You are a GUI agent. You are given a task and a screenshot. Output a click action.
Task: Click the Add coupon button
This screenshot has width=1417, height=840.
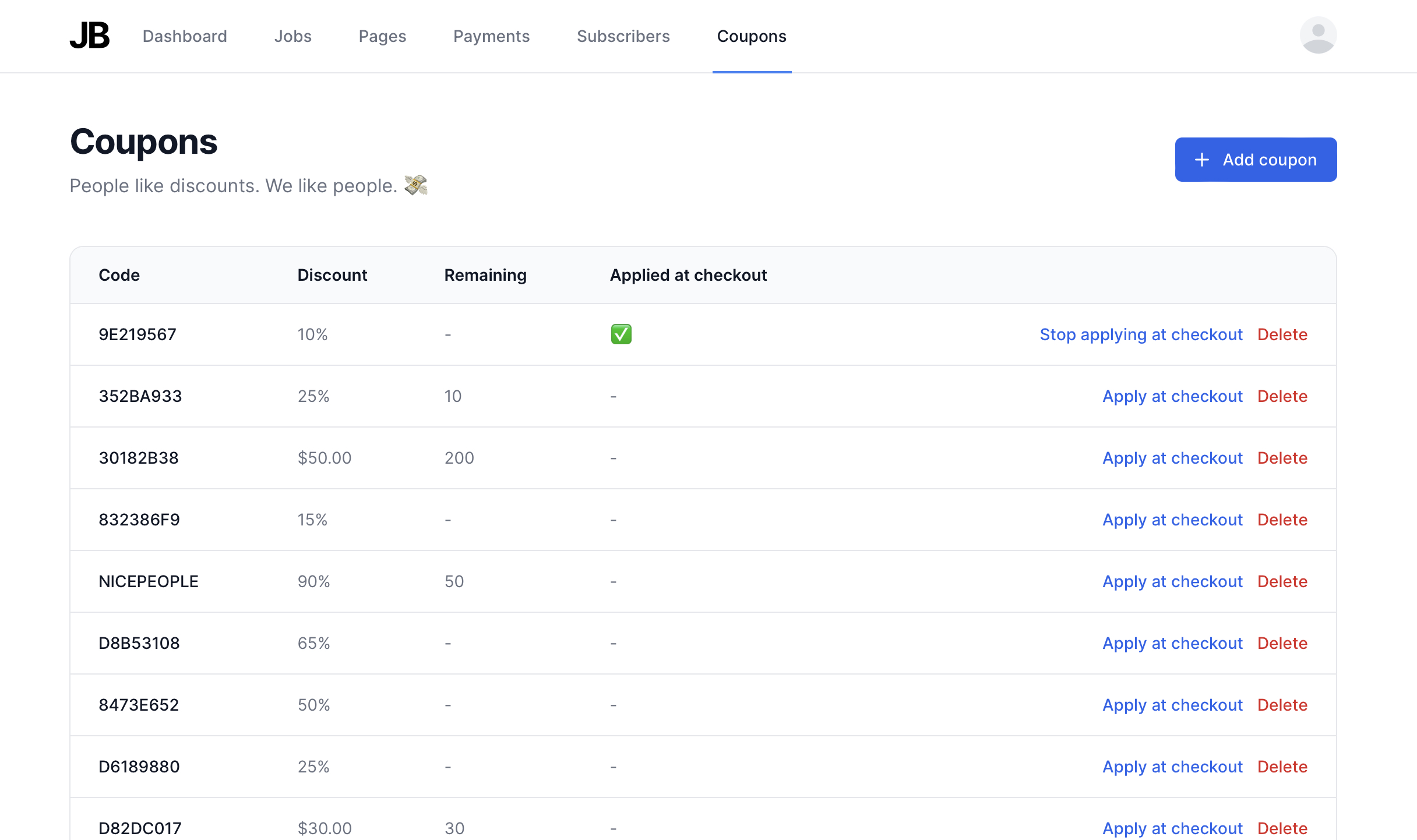click(x=1256, y=160)
